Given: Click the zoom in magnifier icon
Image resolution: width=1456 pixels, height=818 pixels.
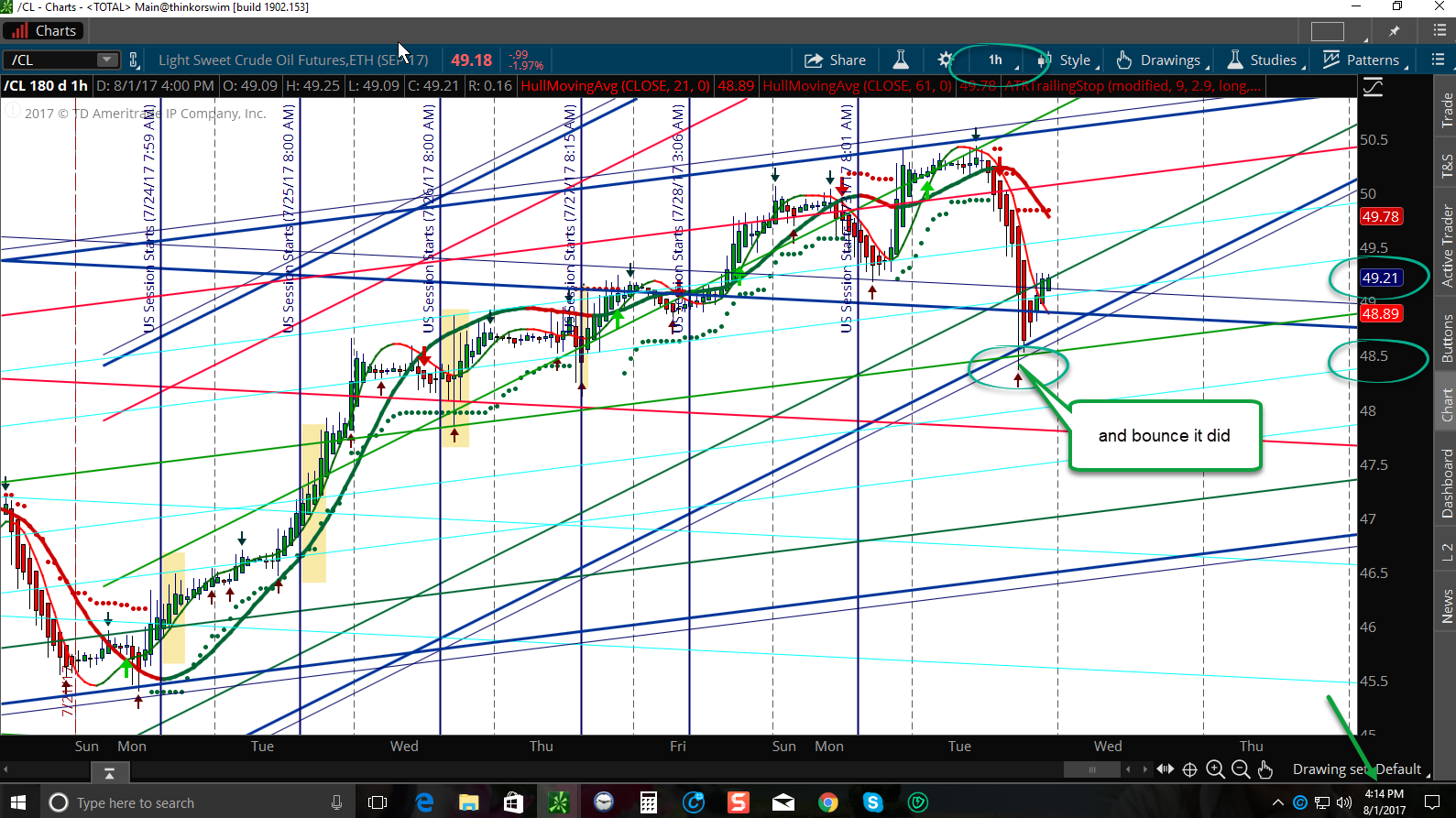Looking at the screenshot, I should point(1215,769).
